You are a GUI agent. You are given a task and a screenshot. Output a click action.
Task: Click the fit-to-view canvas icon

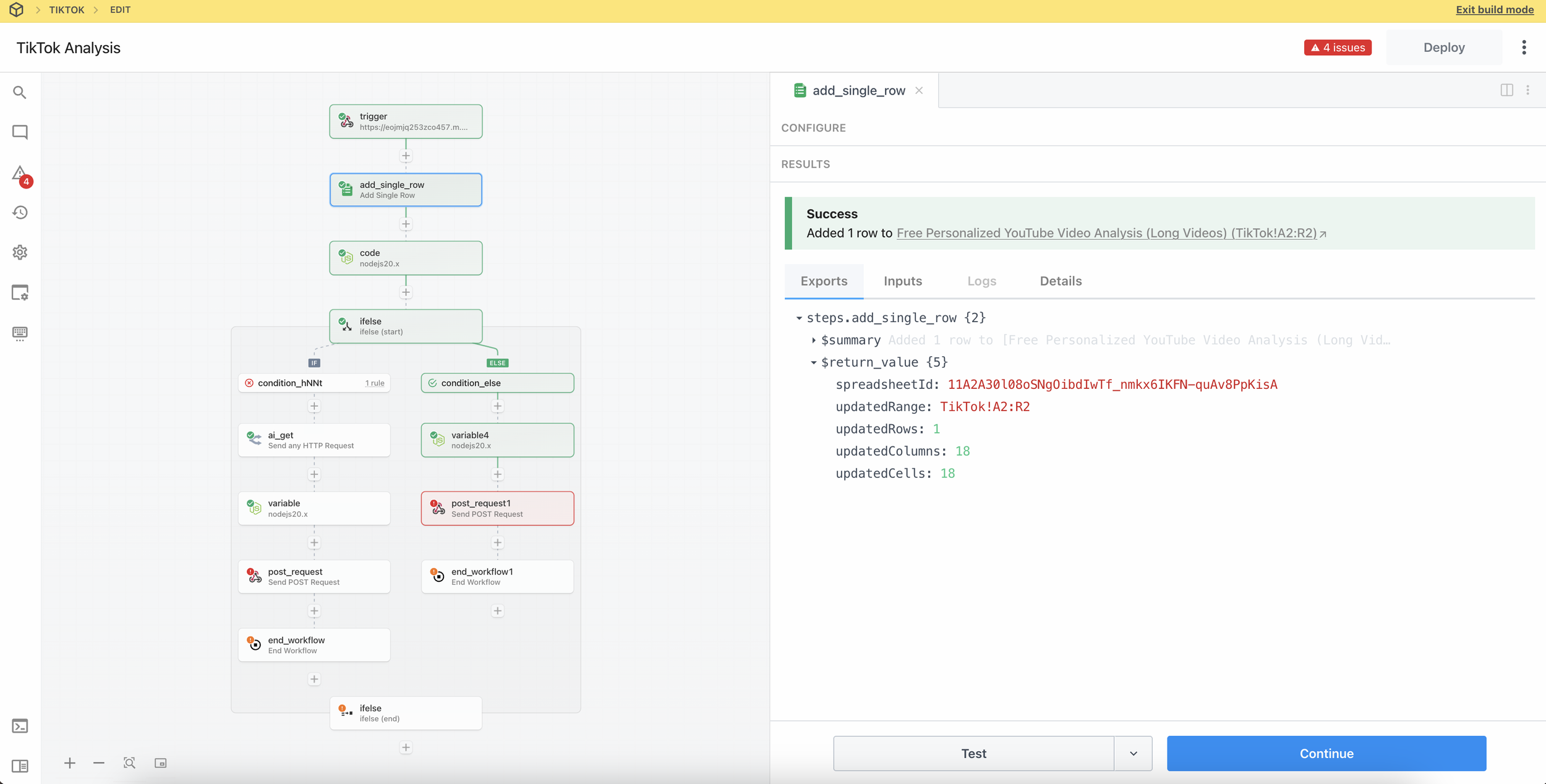coord(129,763)
